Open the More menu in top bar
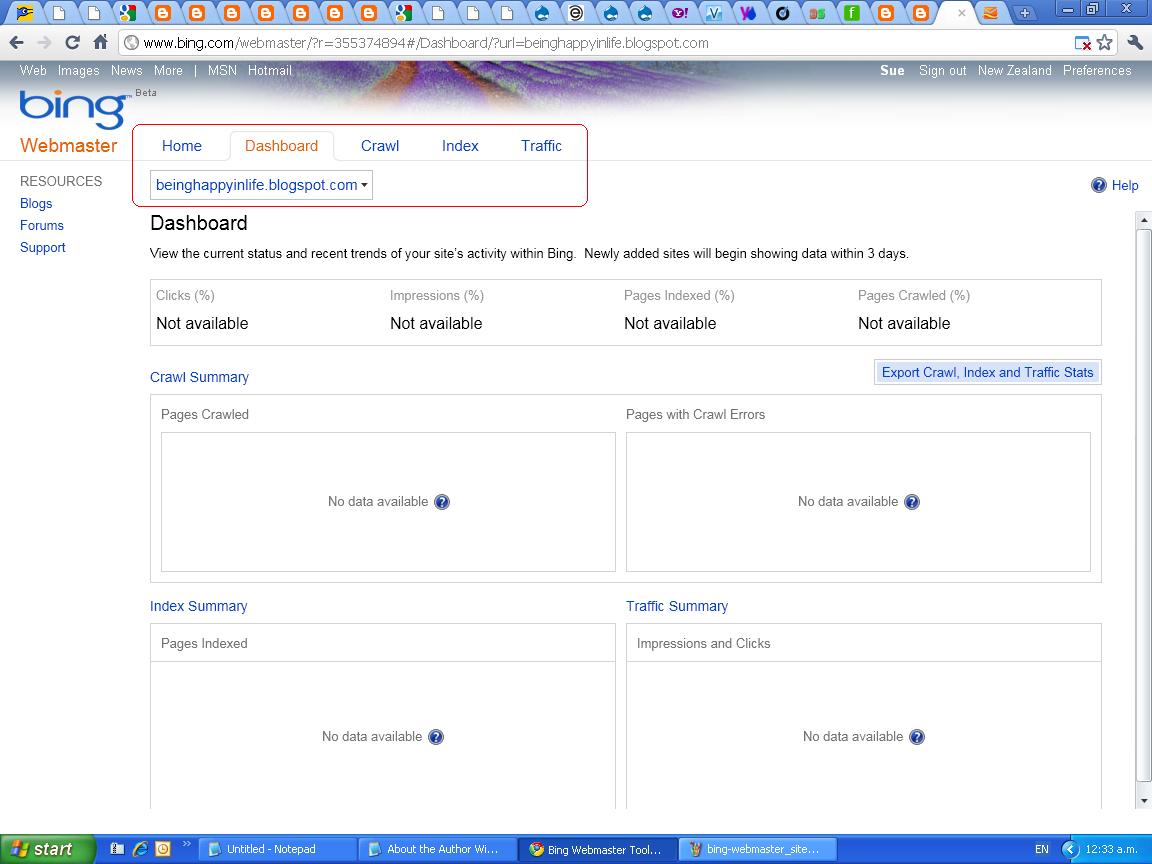Screen dimensions: 1152x864 168,71
